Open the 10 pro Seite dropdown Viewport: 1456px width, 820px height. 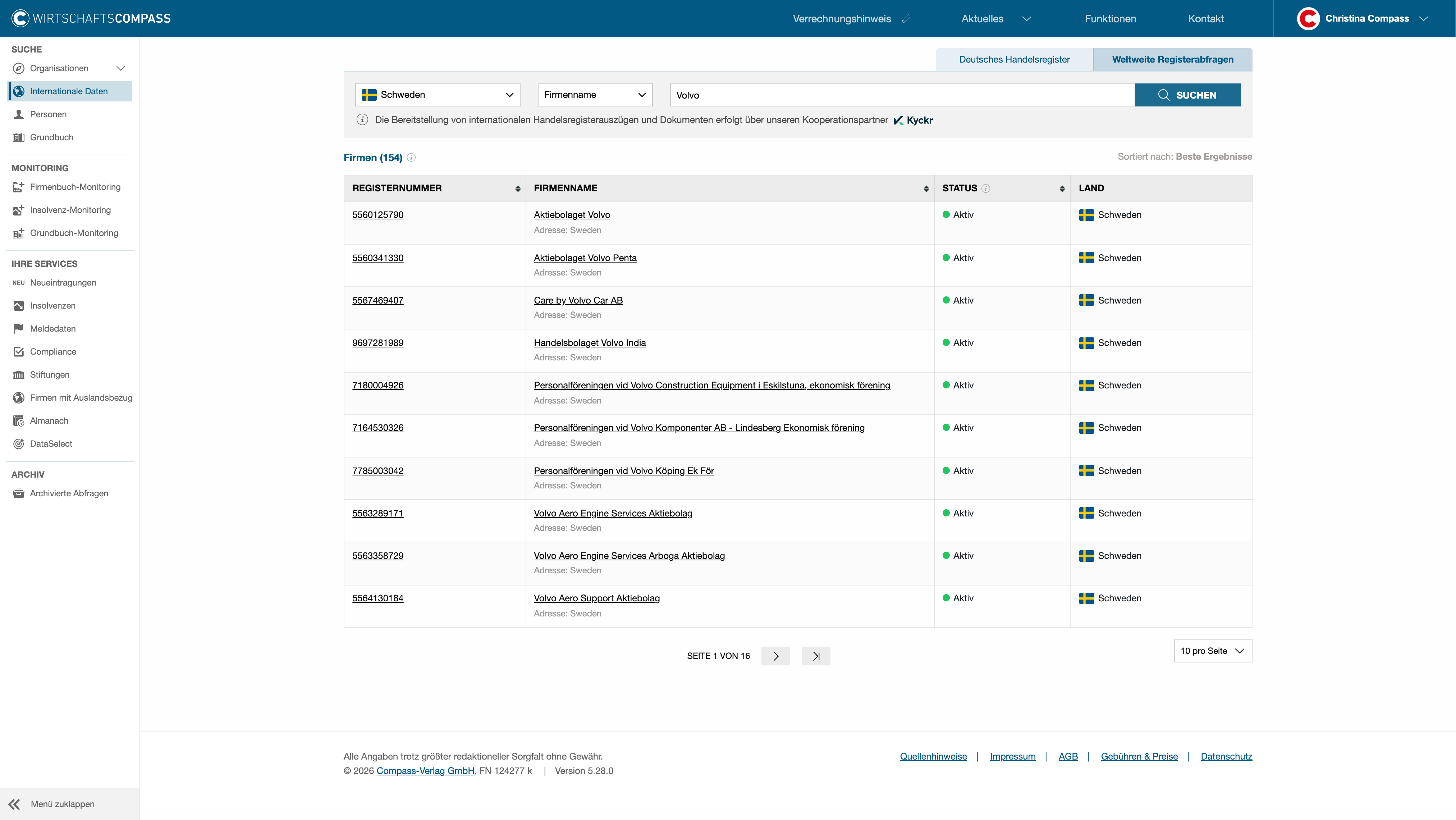pos(1213,651)
